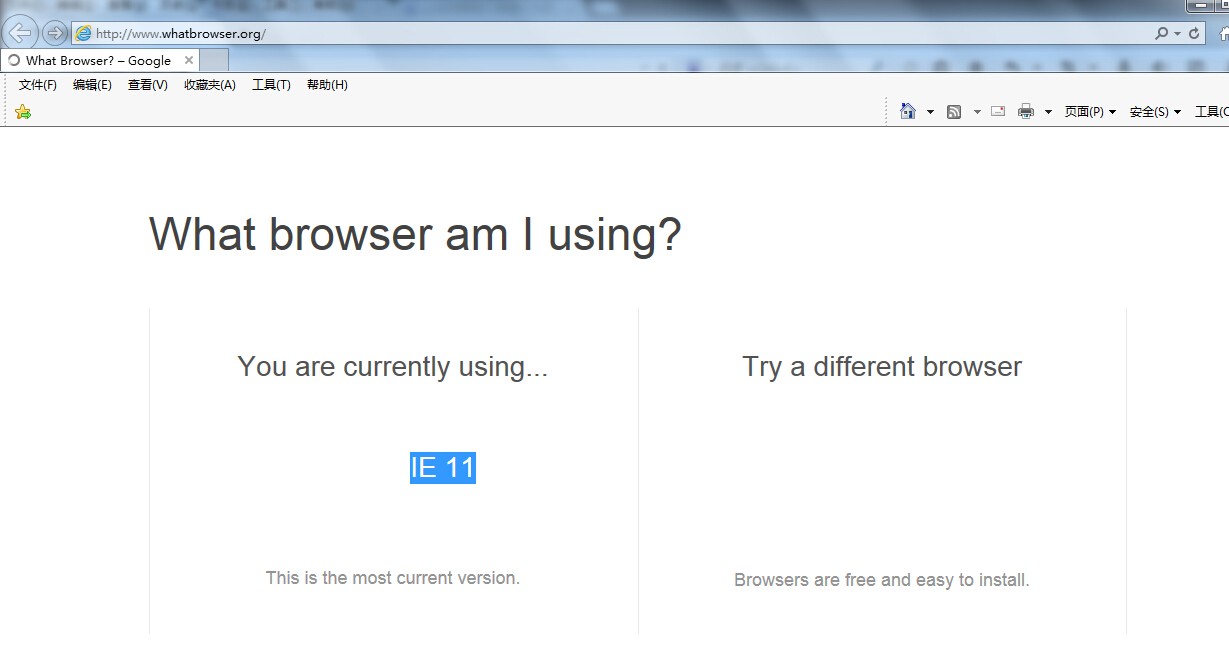Click the printer icon
The width and height of the screenshot is (1229, 659).
click(x=1026, y=112)
